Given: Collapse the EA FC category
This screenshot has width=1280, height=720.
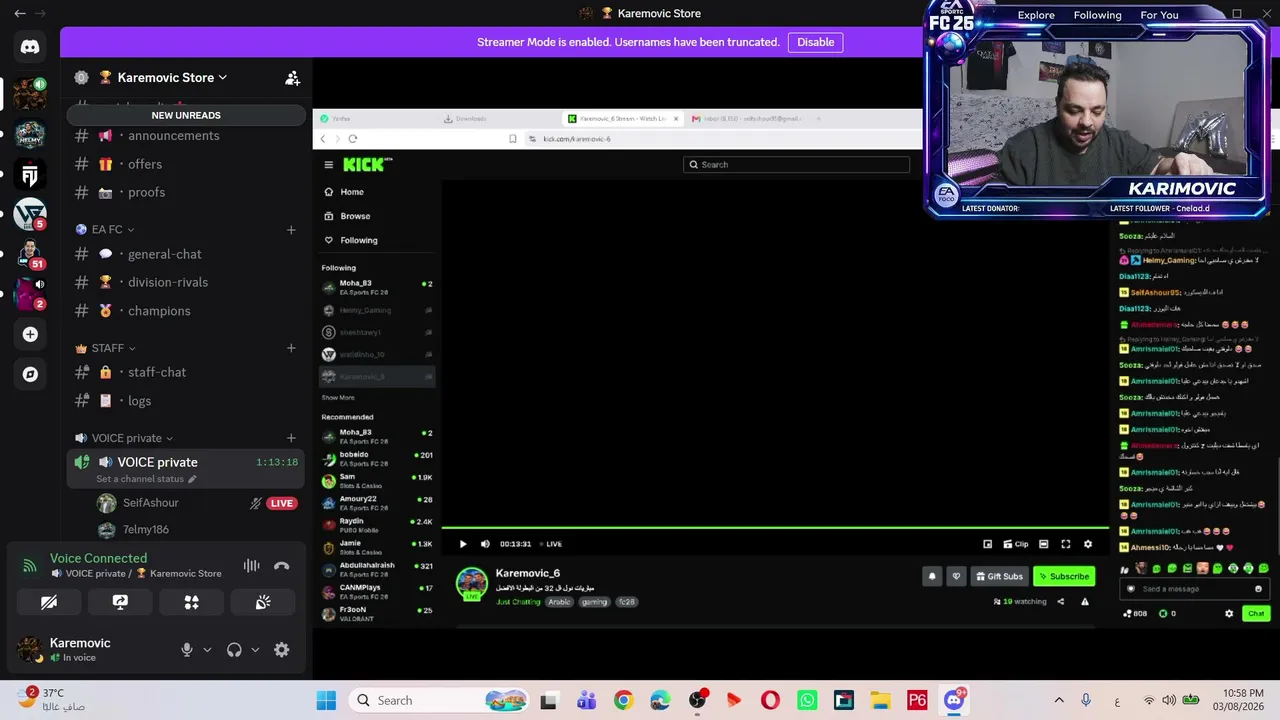Looking at the screenshot, I should [x=112, y=230].
